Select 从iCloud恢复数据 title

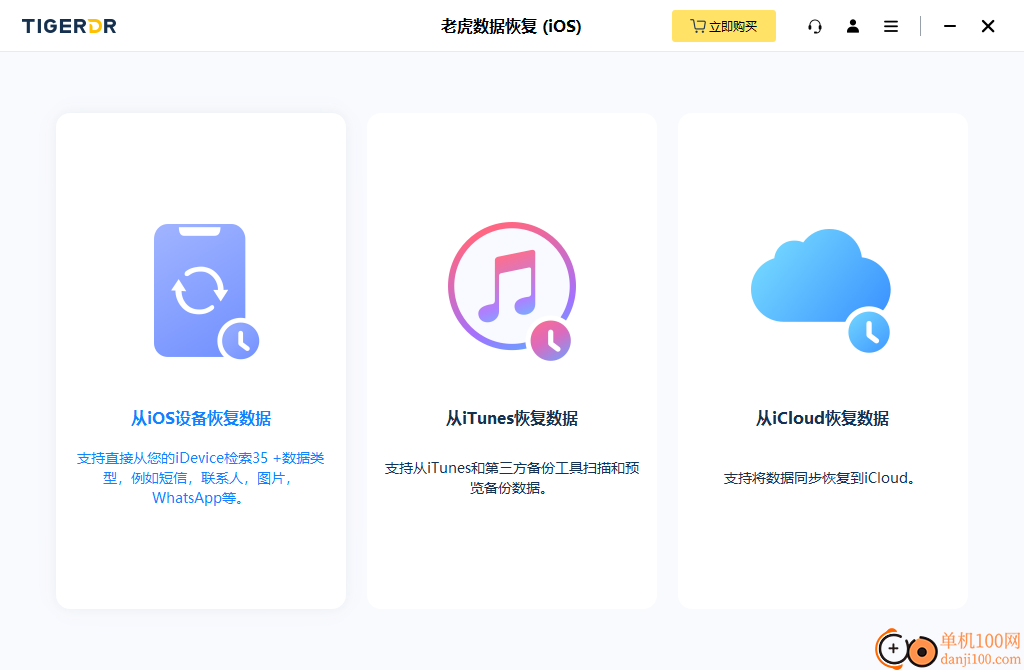(822, 418)
